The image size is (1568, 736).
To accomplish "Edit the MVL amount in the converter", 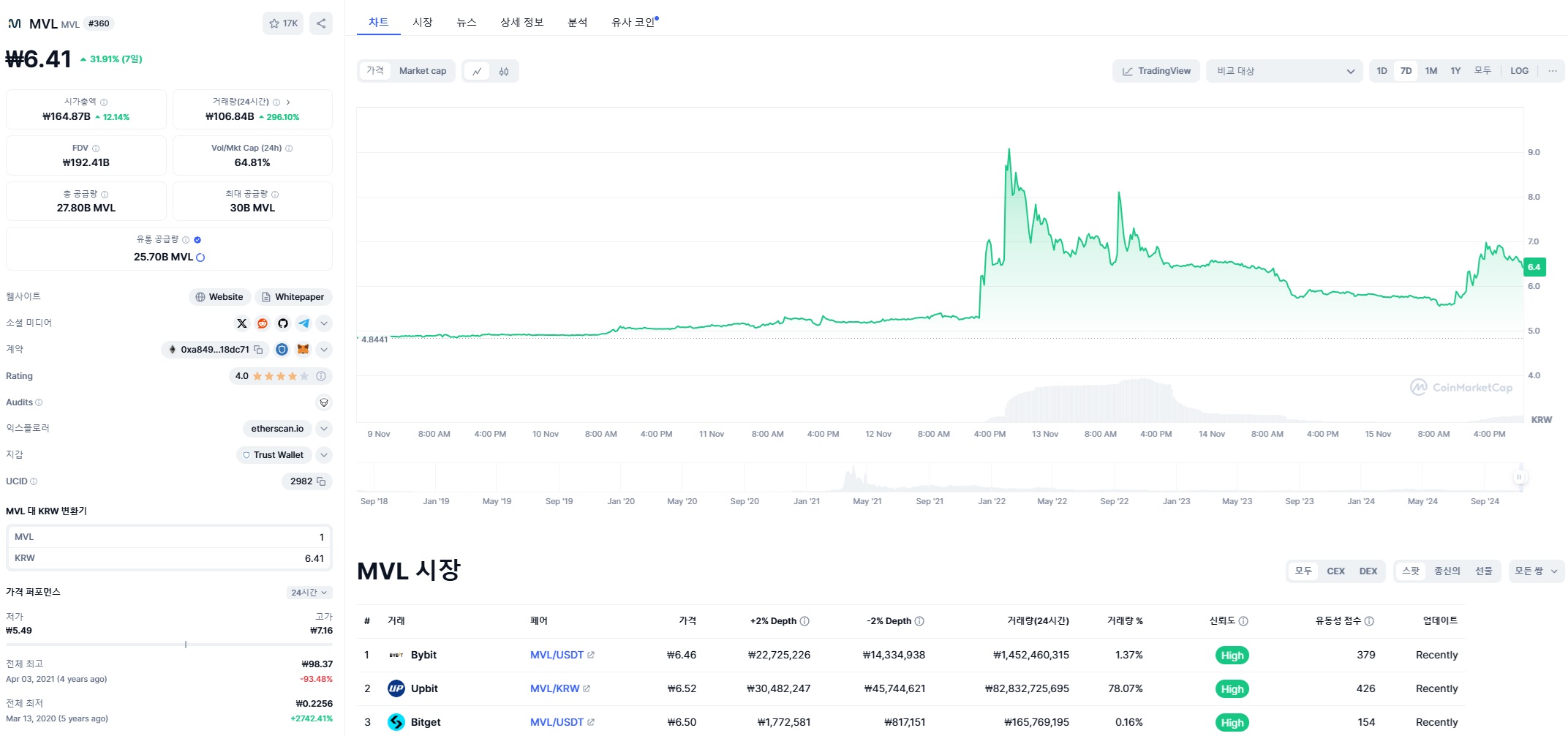I will pos(169,537).
